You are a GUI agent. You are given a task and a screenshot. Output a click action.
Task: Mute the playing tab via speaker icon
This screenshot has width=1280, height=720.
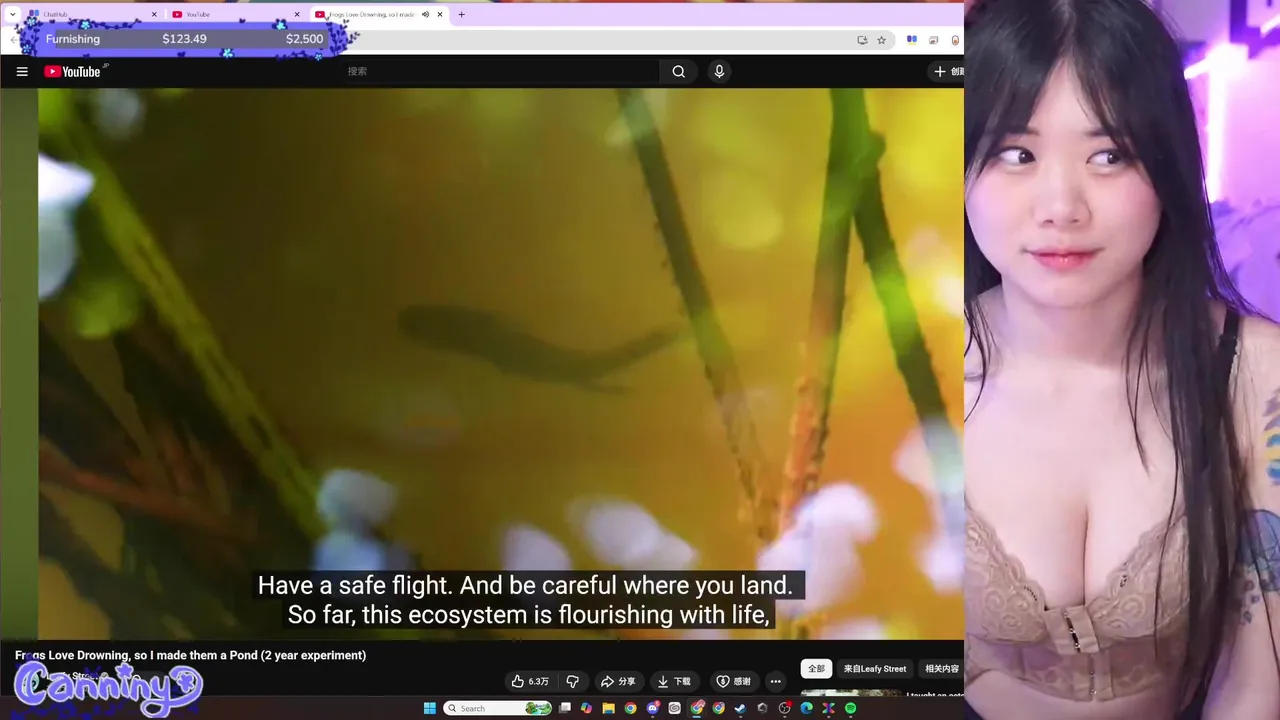coord(425,14)
